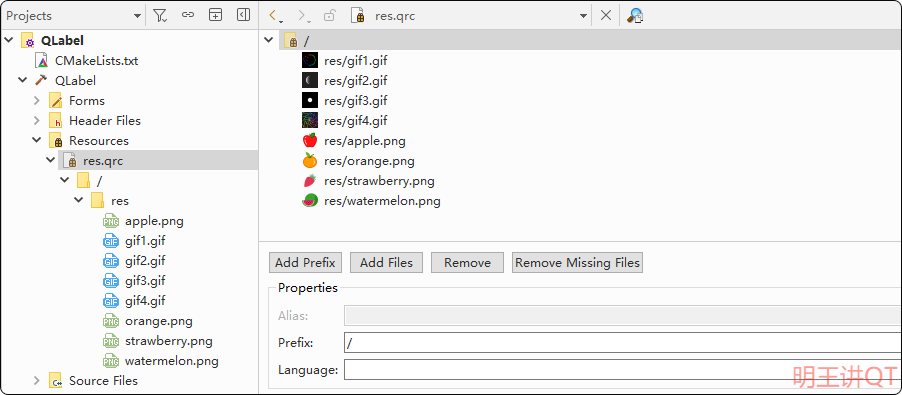This screenshot has height=395, width=902.
Task: Click the gif4 colorful thumbnail in resource list
Action: click(x=310, y=120)
